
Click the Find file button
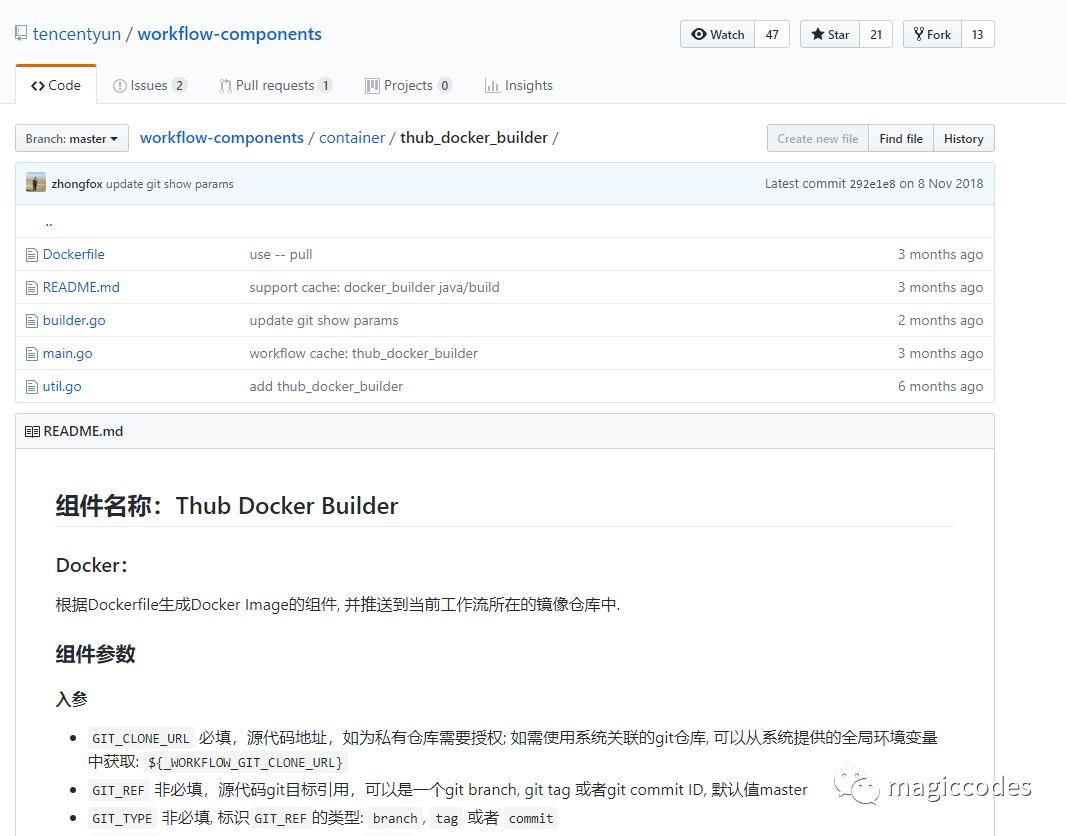(901, 139)
